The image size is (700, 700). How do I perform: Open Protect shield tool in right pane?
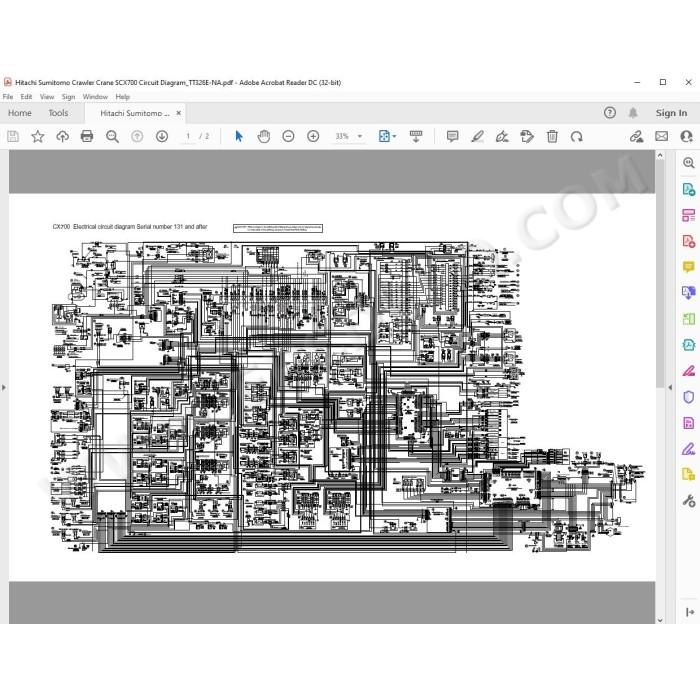click(688, 397)
